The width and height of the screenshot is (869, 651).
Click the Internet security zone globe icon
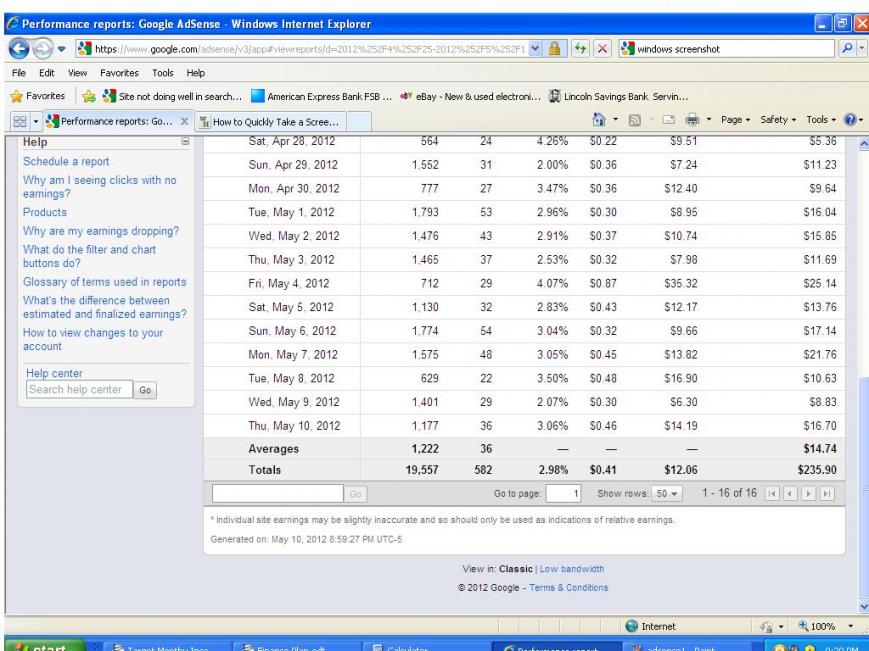[x=631, y=626]
